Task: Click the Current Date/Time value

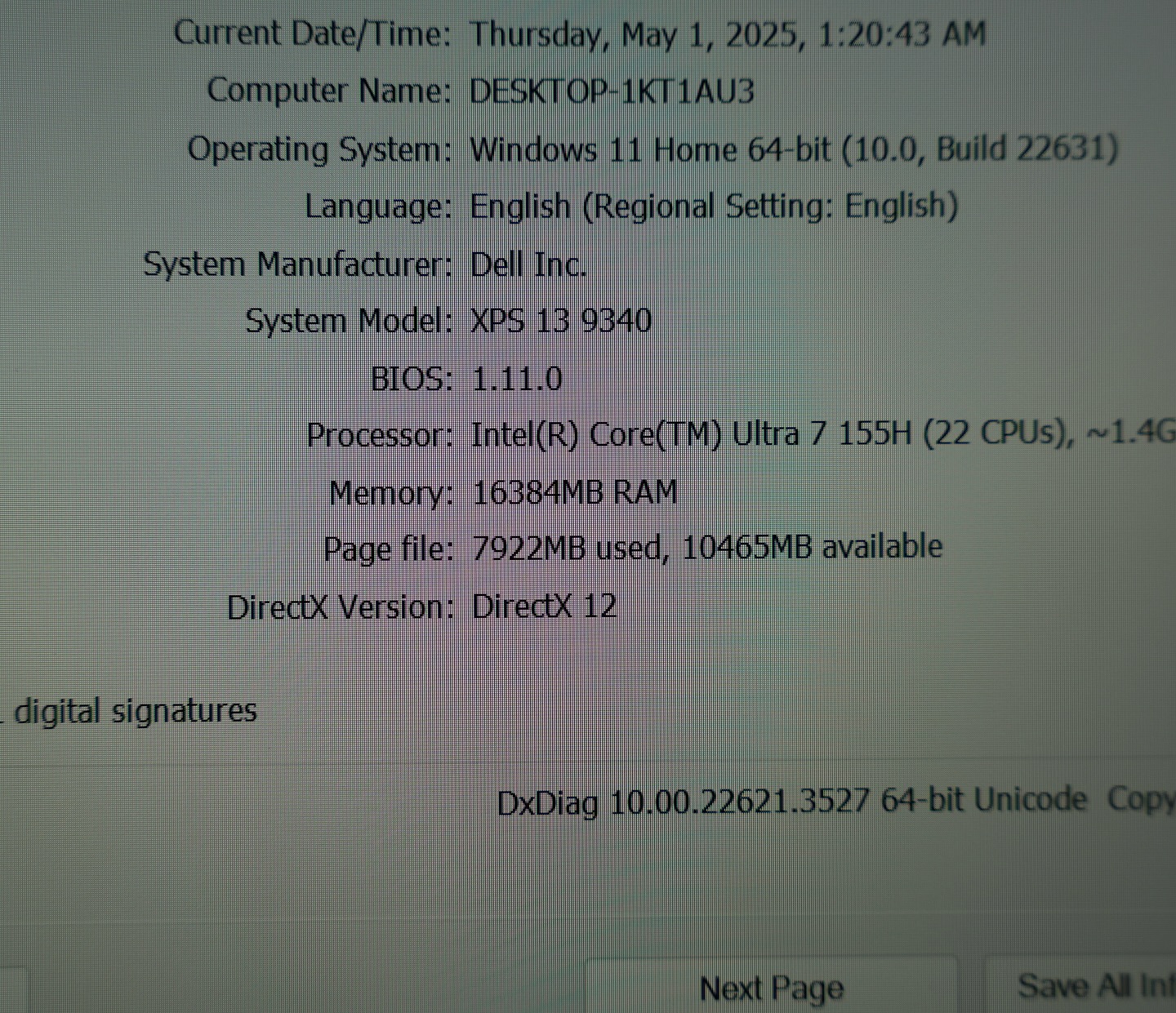Action: click(x=727, y=34)
